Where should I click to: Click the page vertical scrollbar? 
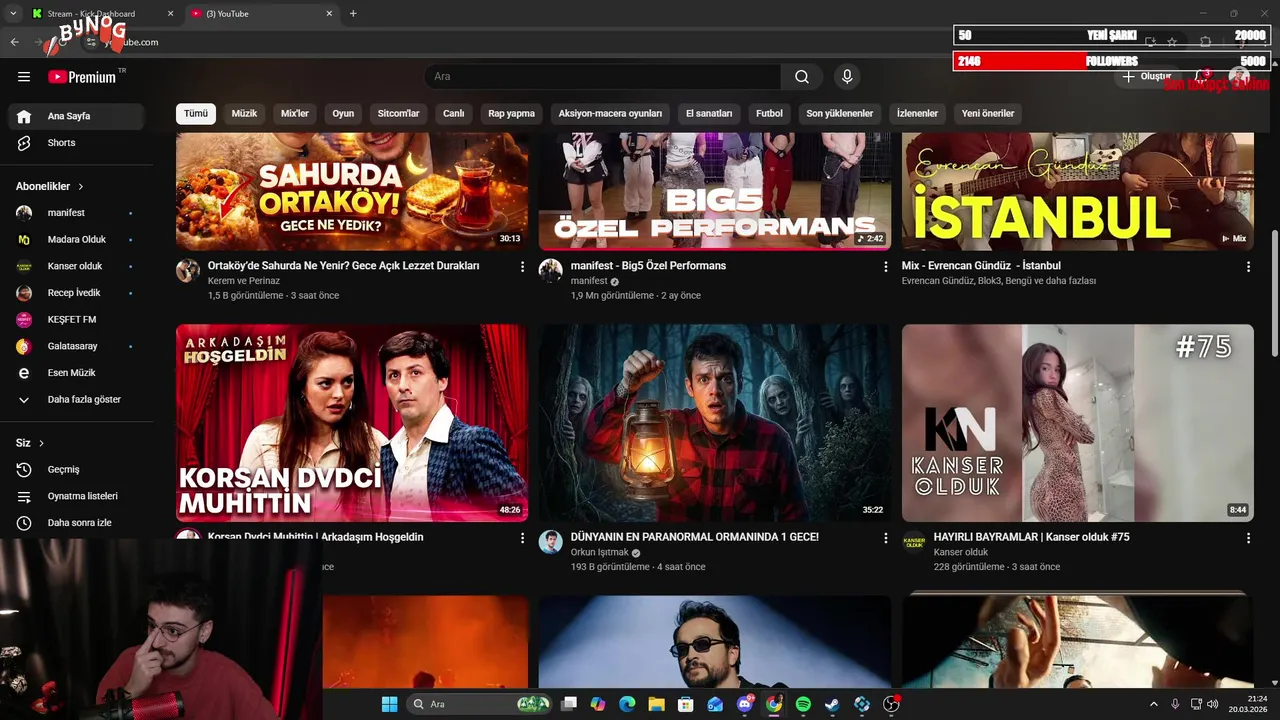[x=1274, y=292]
